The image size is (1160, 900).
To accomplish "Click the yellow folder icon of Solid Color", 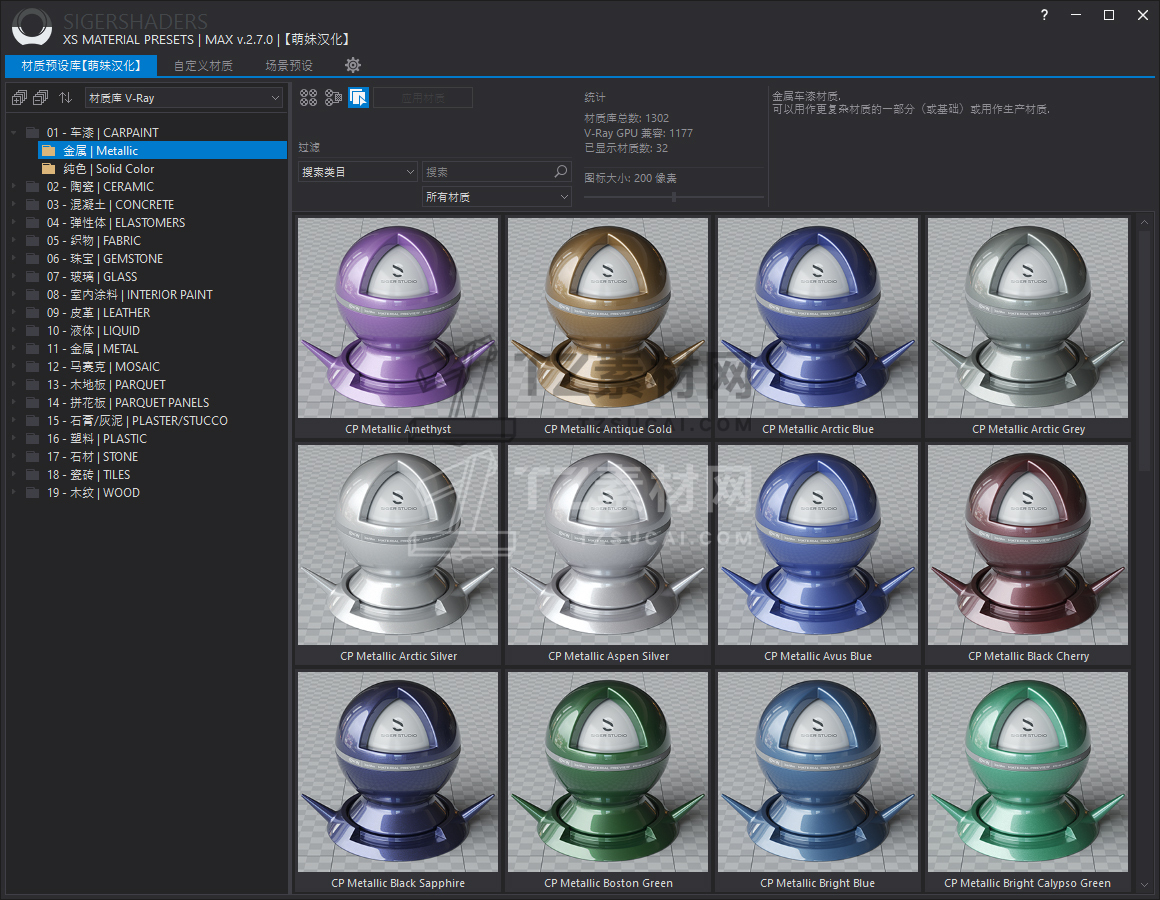I will coord(49,169).
